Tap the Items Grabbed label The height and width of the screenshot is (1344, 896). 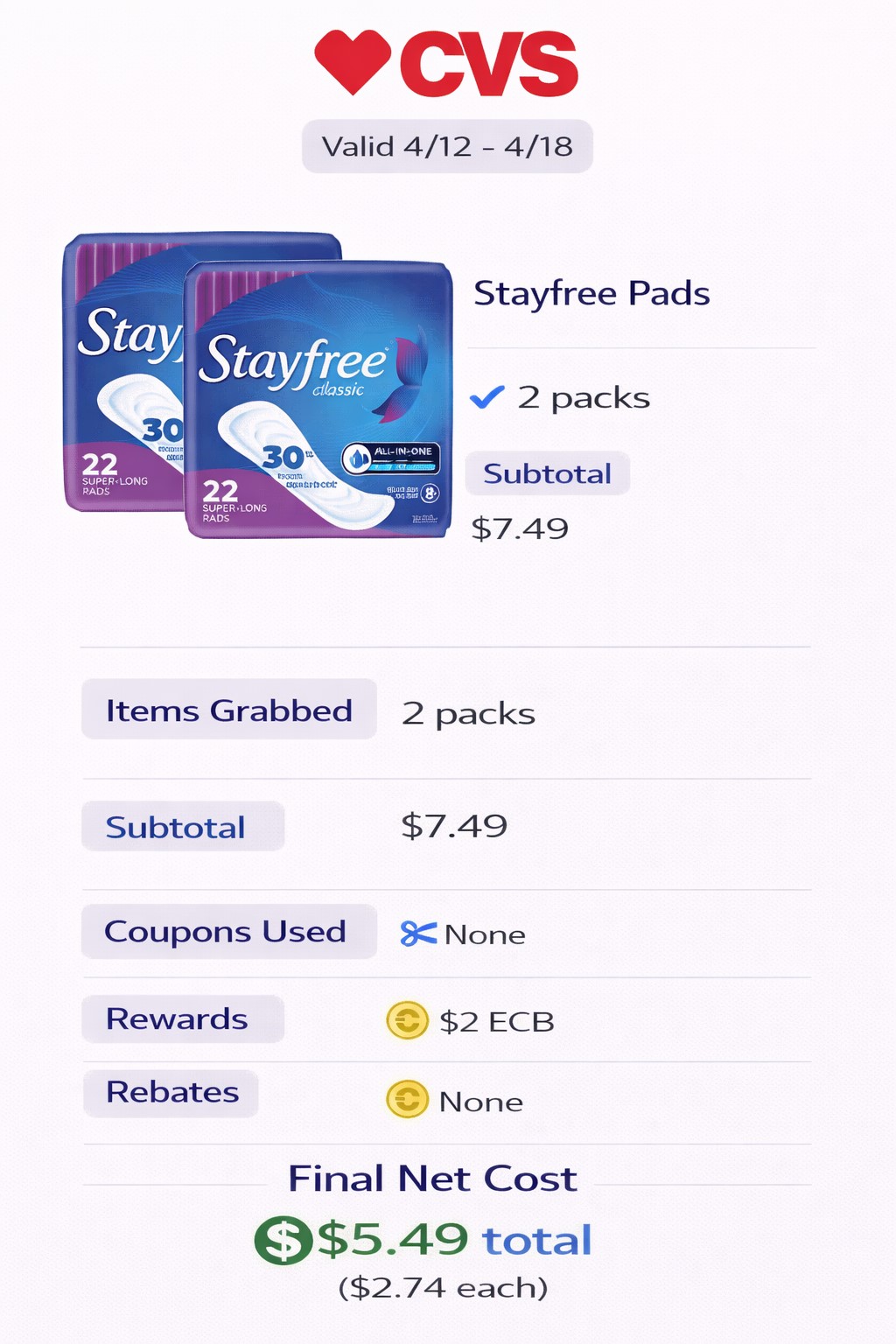228,710
